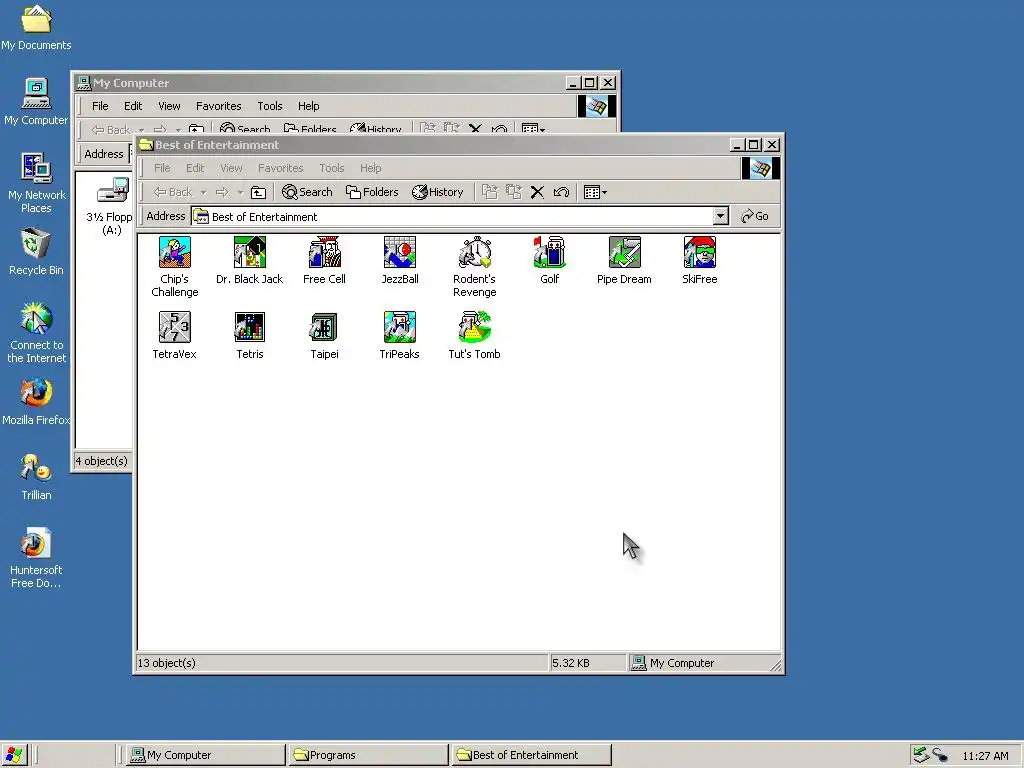Select the Rodent's Revenge icon
Viewport: 1024px width, 768px height.
475,253
